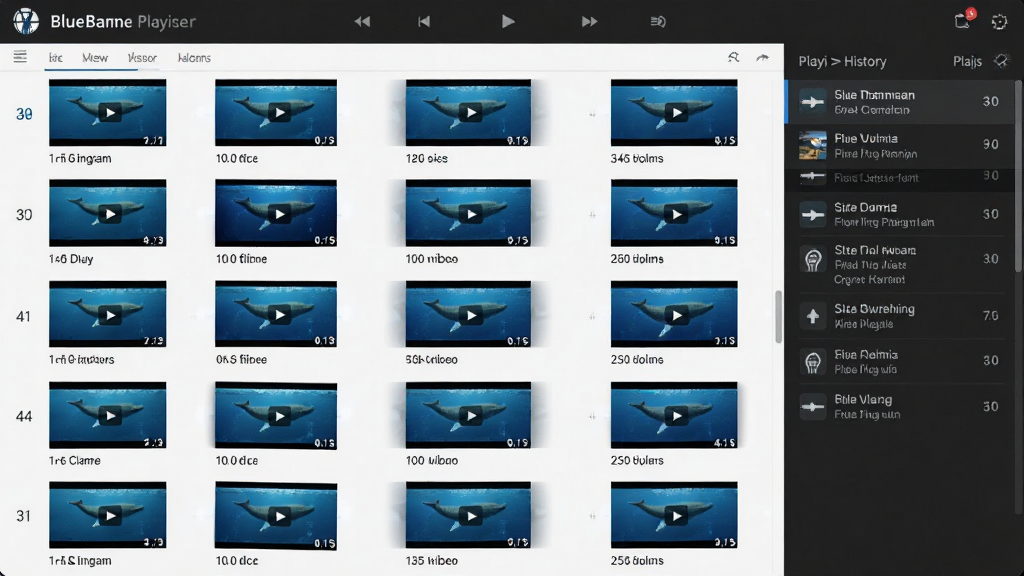The image size is (1024, 576).
Task: Switch to the Vissor tab
Action: coord(142,57)
